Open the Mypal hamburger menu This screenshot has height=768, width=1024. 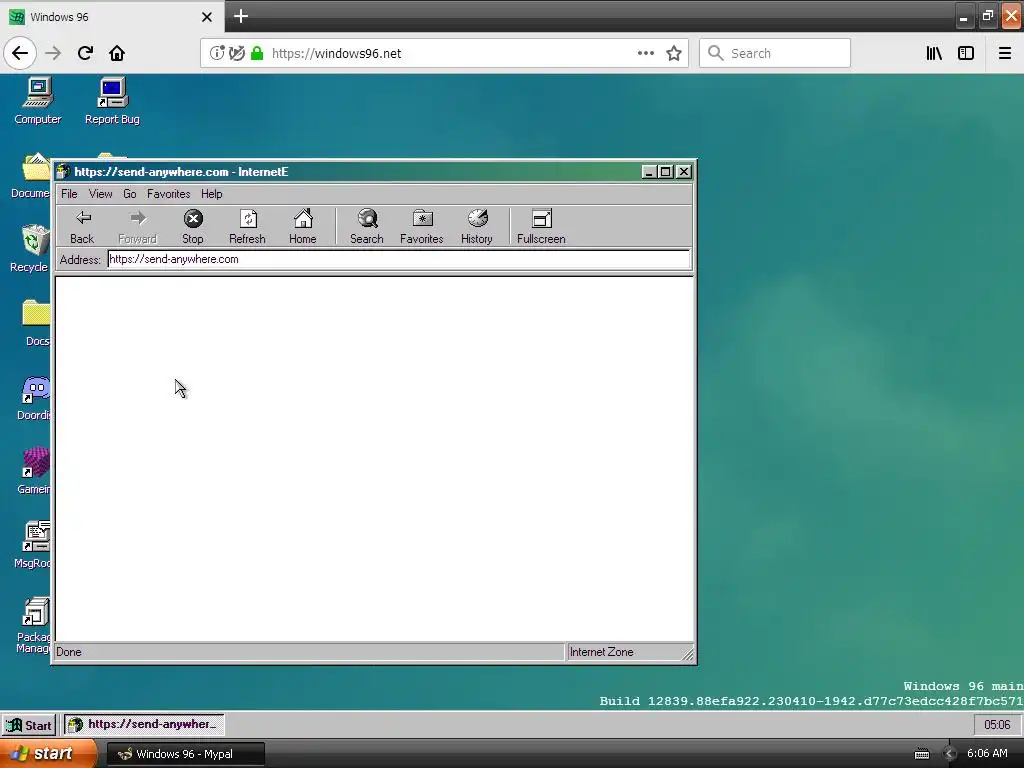point(1005,53)
